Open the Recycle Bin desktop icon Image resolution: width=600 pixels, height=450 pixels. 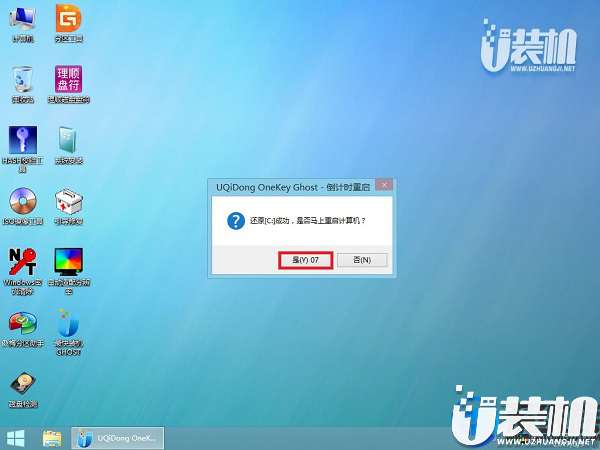pyautogui.click(x=23, y=84)
